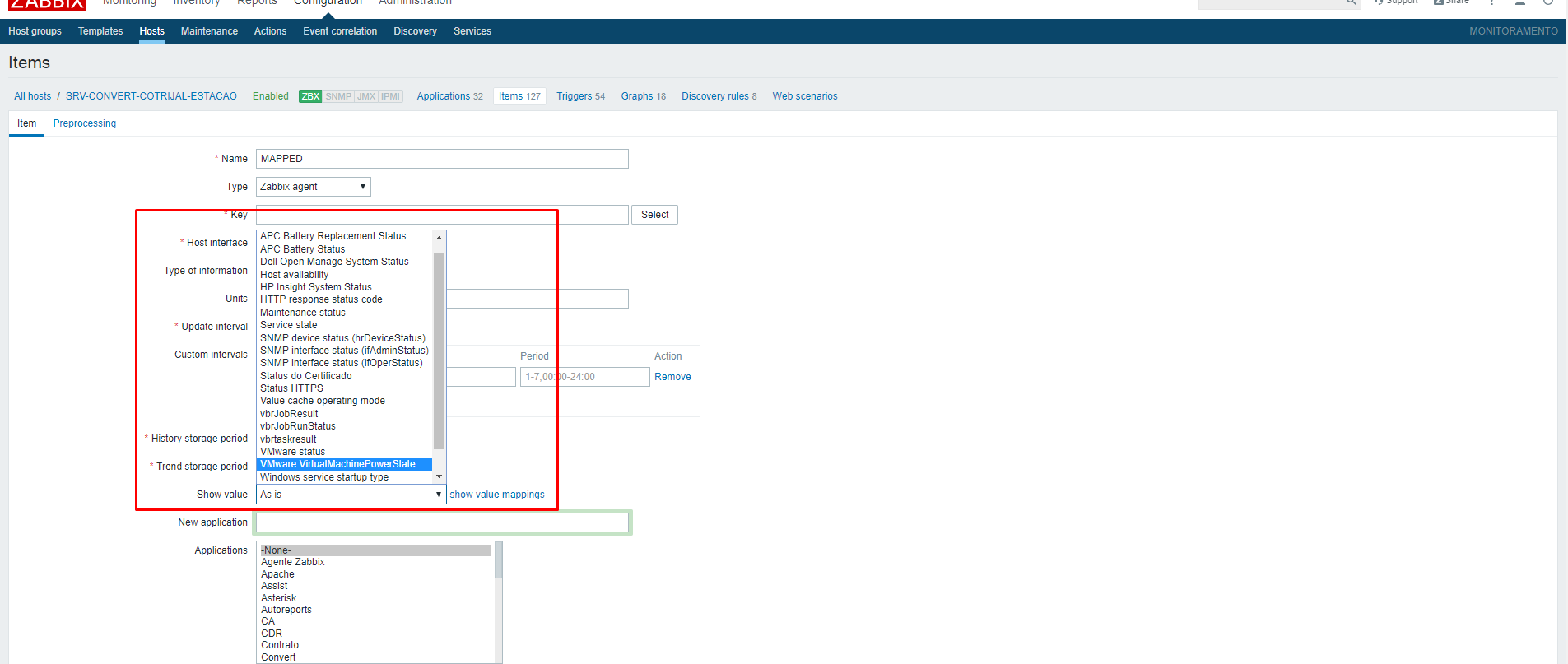Select Hosts in the configuration submenu
1568x664 pixels.
[x=152, y=31]
